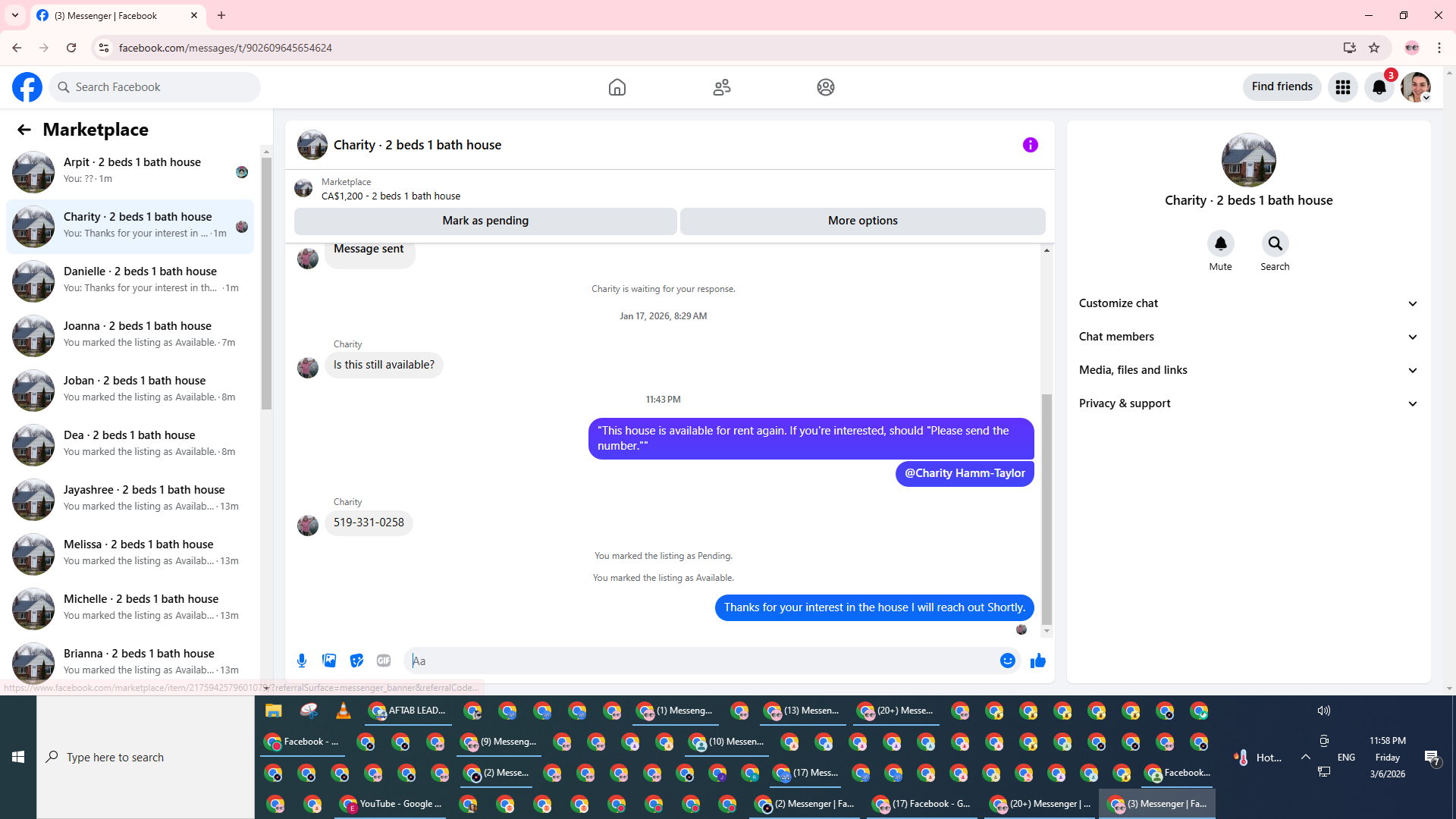The image size is (1456, 819).
Task: Click Mark as pending button
Action: click(x=485, y=221)
